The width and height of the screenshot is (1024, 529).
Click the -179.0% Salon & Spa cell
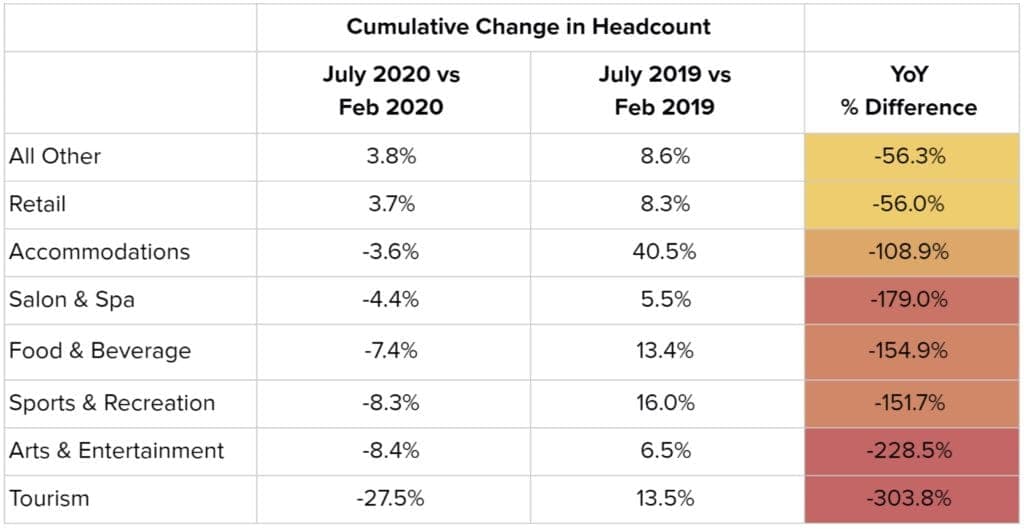[x=912, y=300]
